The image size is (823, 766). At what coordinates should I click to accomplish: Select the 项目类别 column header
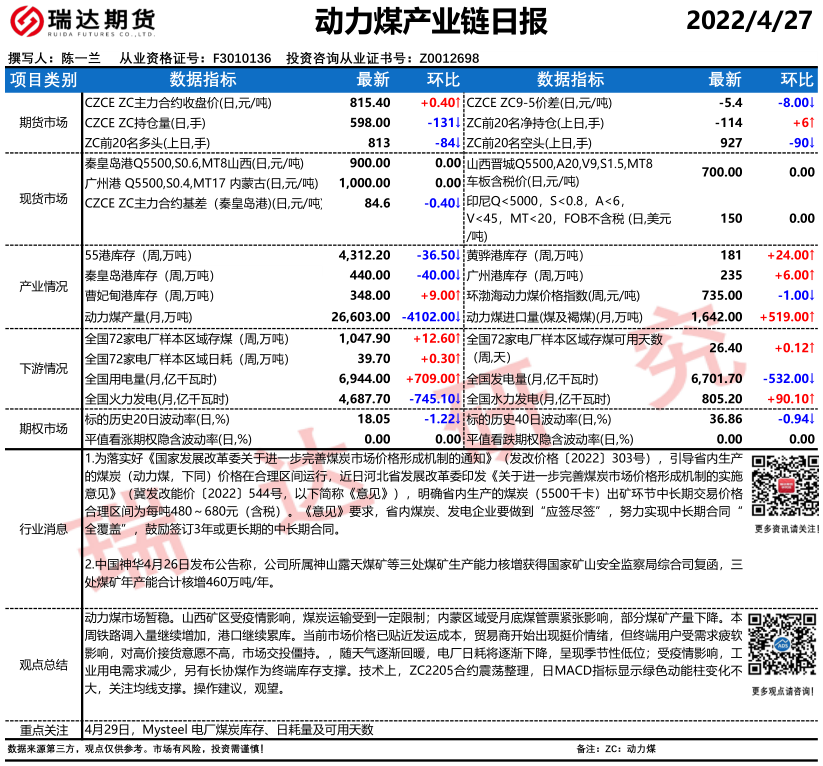pos(43,80)
